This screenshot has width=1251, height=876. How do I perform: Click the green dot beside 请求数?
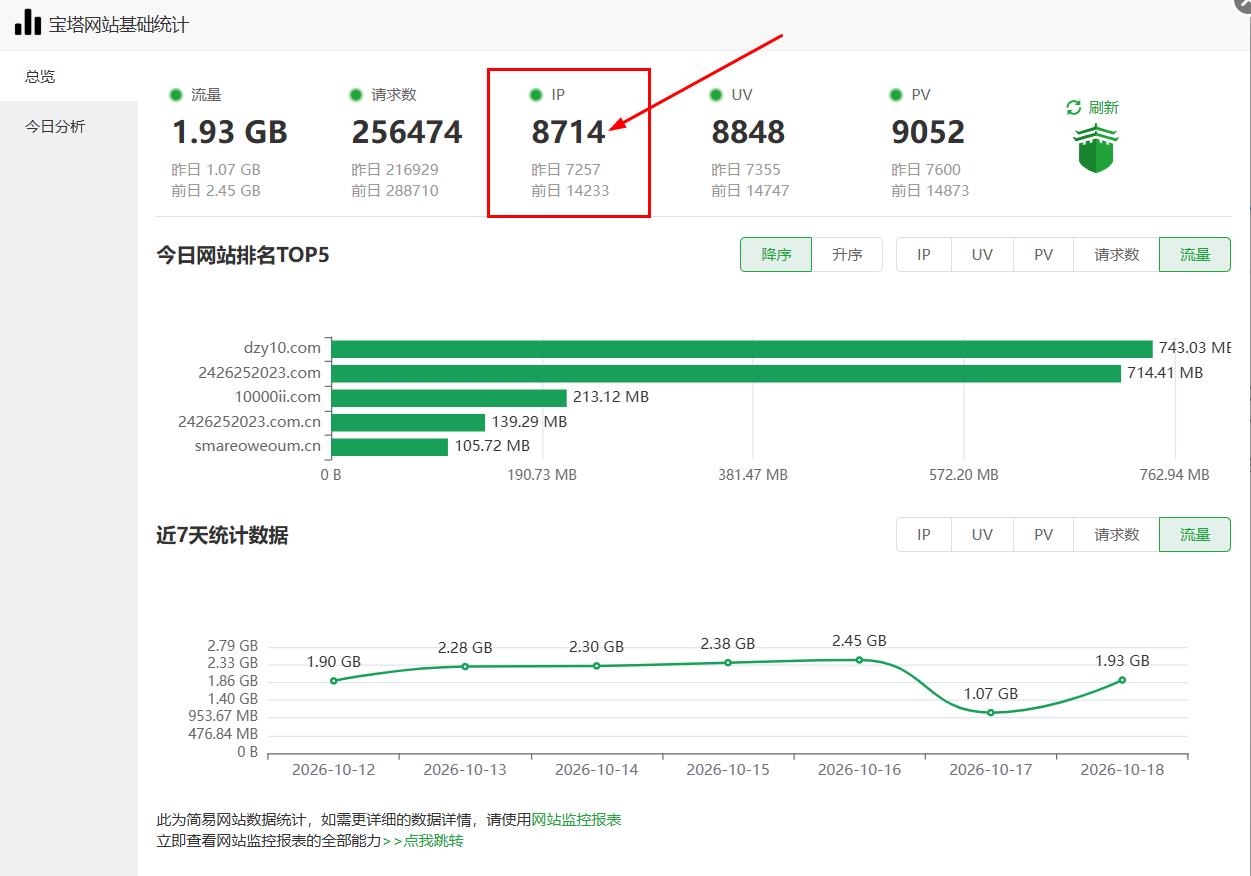[x=356, y=95]
